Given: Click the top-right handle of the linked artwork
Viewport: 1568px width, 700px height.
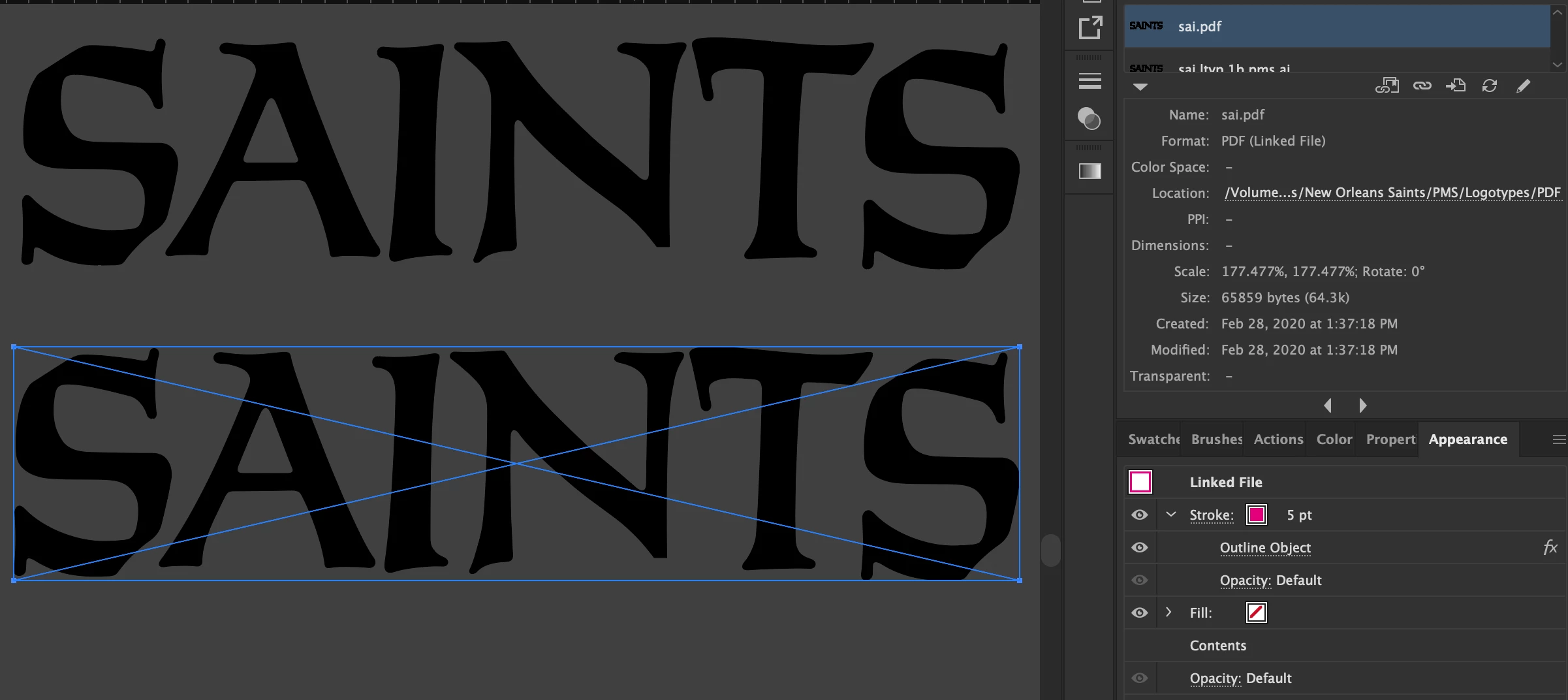Looking at the screenshot, I should click(1020, 347).
